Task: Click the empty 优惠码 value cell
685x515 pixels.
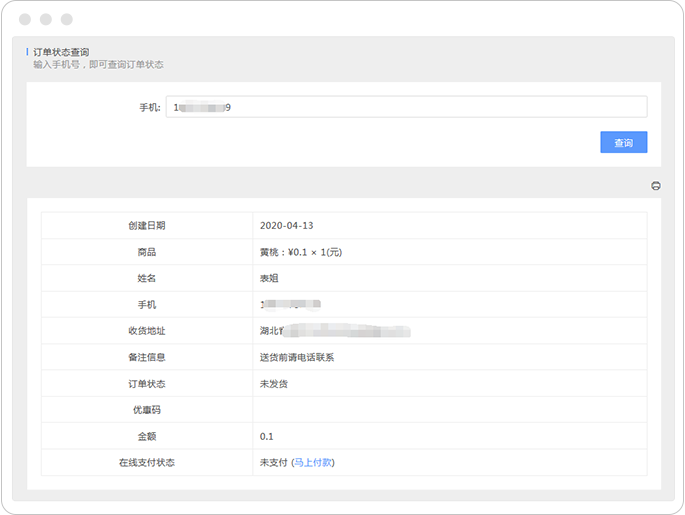Action: click(x=449, y=410)
